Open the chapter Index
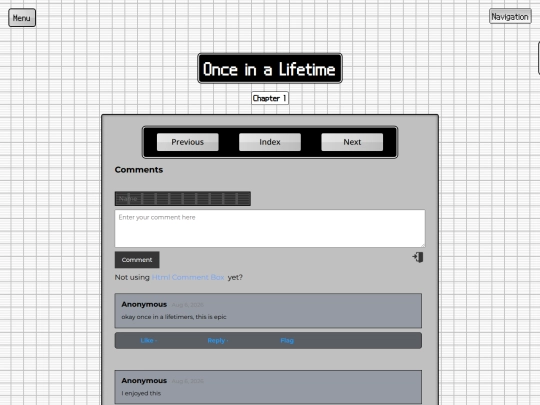The height and width of the screenshot is (405, 540). point(270,142)
